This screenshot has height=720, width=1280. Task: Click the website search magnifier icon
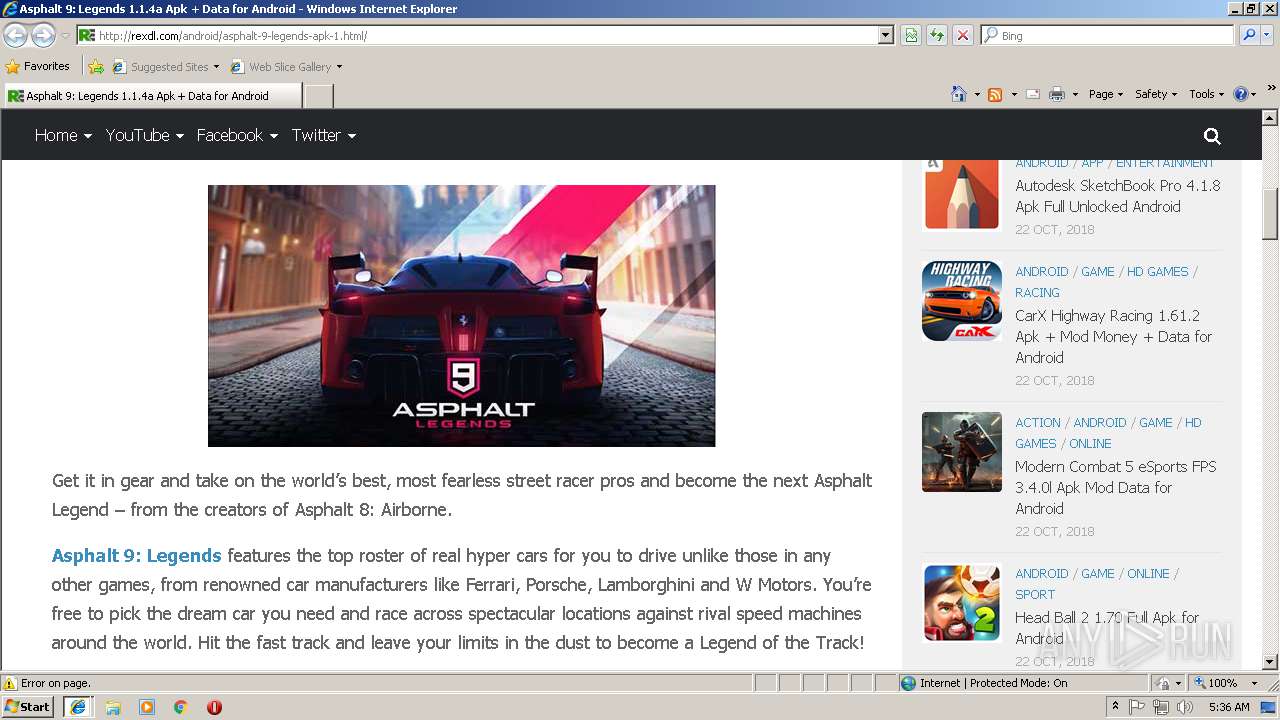(1212, 136)
